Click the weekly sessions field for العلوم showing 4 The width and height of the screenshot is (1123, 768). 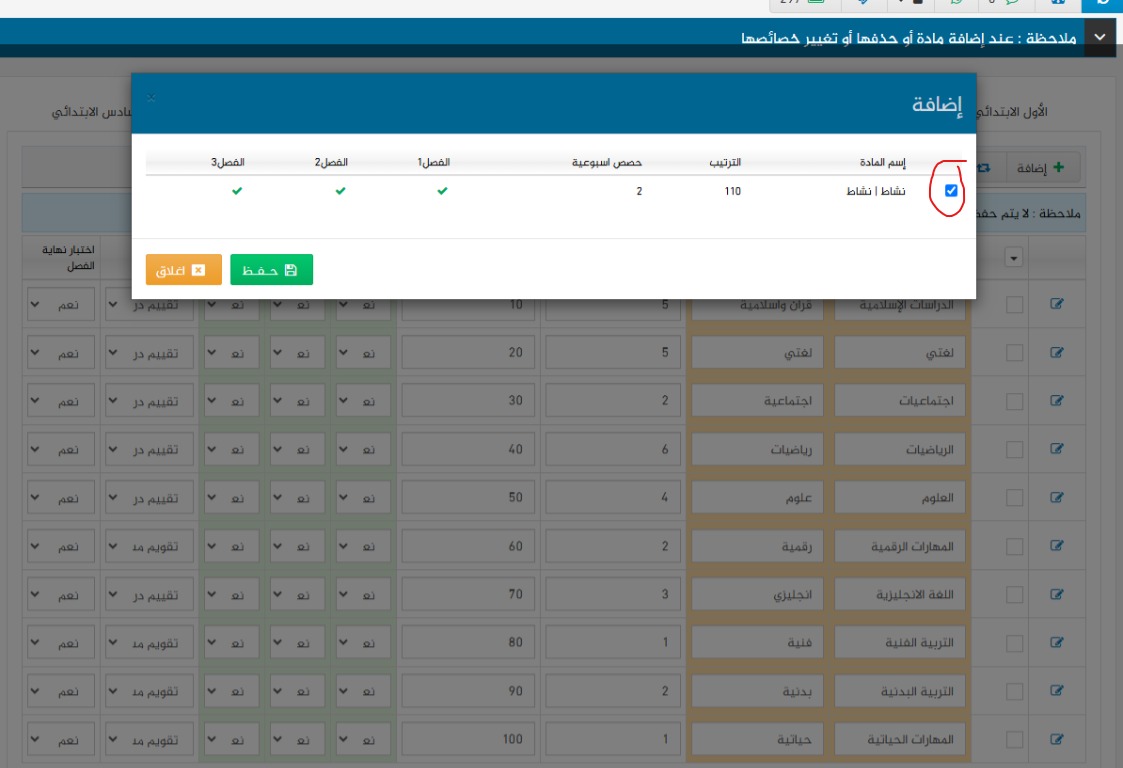point(613,498)
